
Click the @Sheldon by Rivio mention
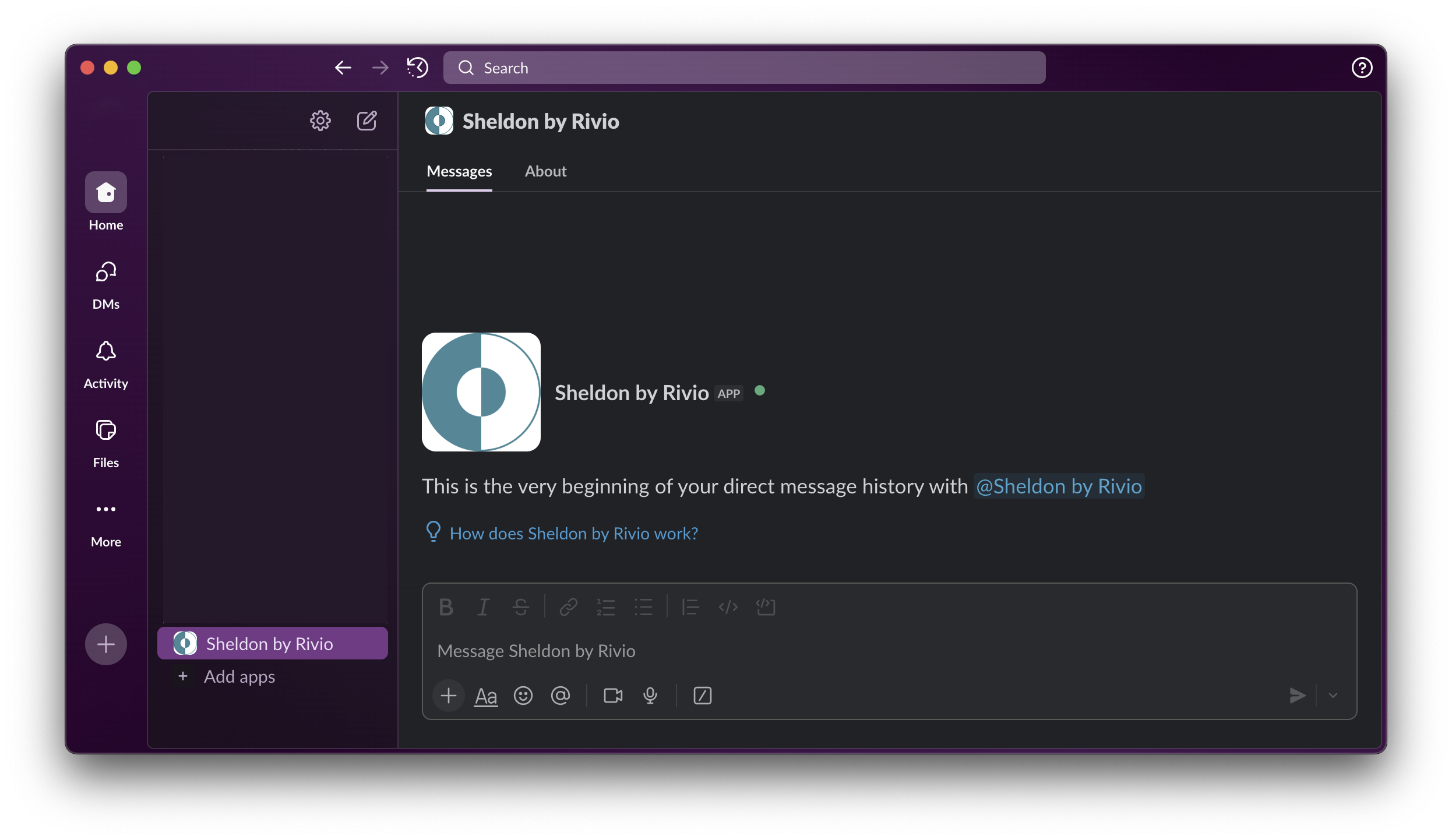(x=1059, y=486)
